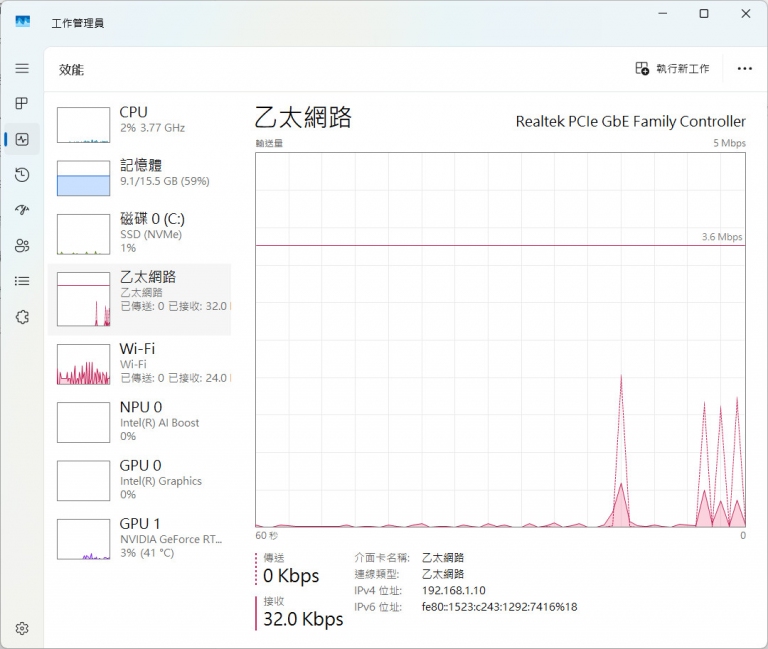Open the Processes page icon
768x649 pixels.
(22, 104)
